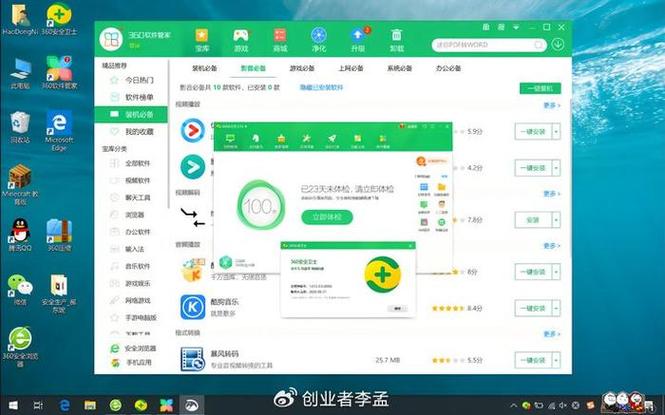Screen dimensions: 665x415
Task: Click the green 一键装机 button
Action: (x=540, y=88)
